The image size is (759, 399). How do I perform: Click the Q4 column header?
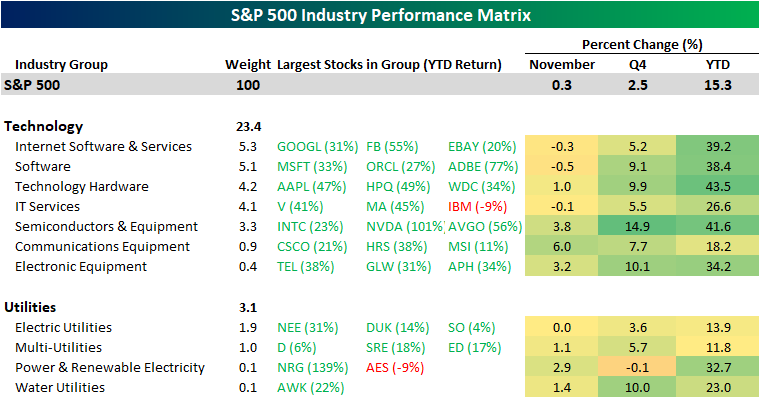coord(638,65)
